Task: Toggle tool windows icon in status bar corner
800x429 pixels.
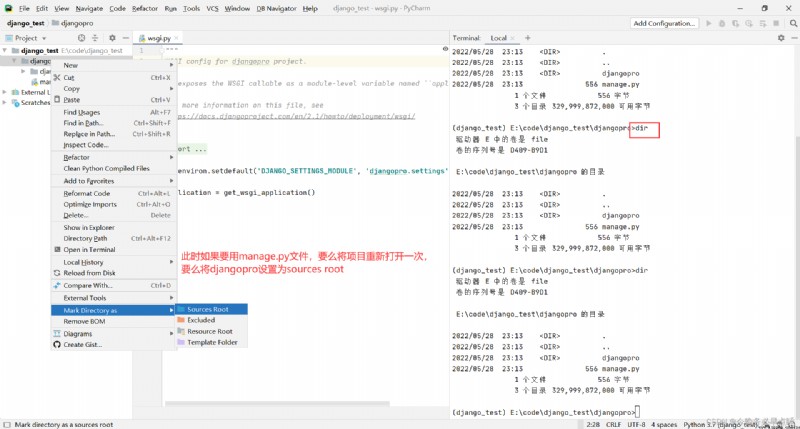Action: (x=7, y=424)
